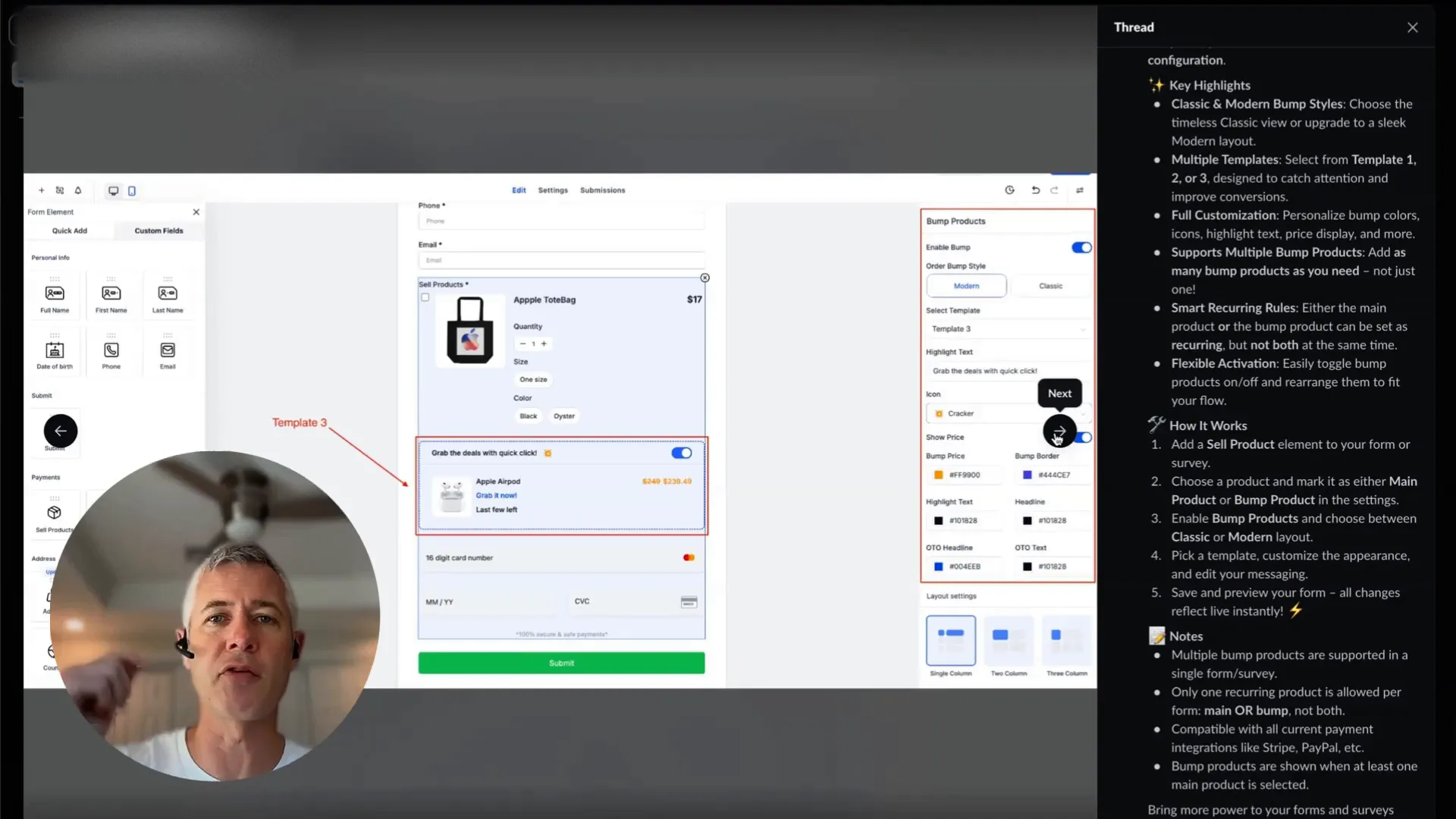Close the Form Element panel
The width and height of the screenshot is (1456, 819).
click(196, 212)
